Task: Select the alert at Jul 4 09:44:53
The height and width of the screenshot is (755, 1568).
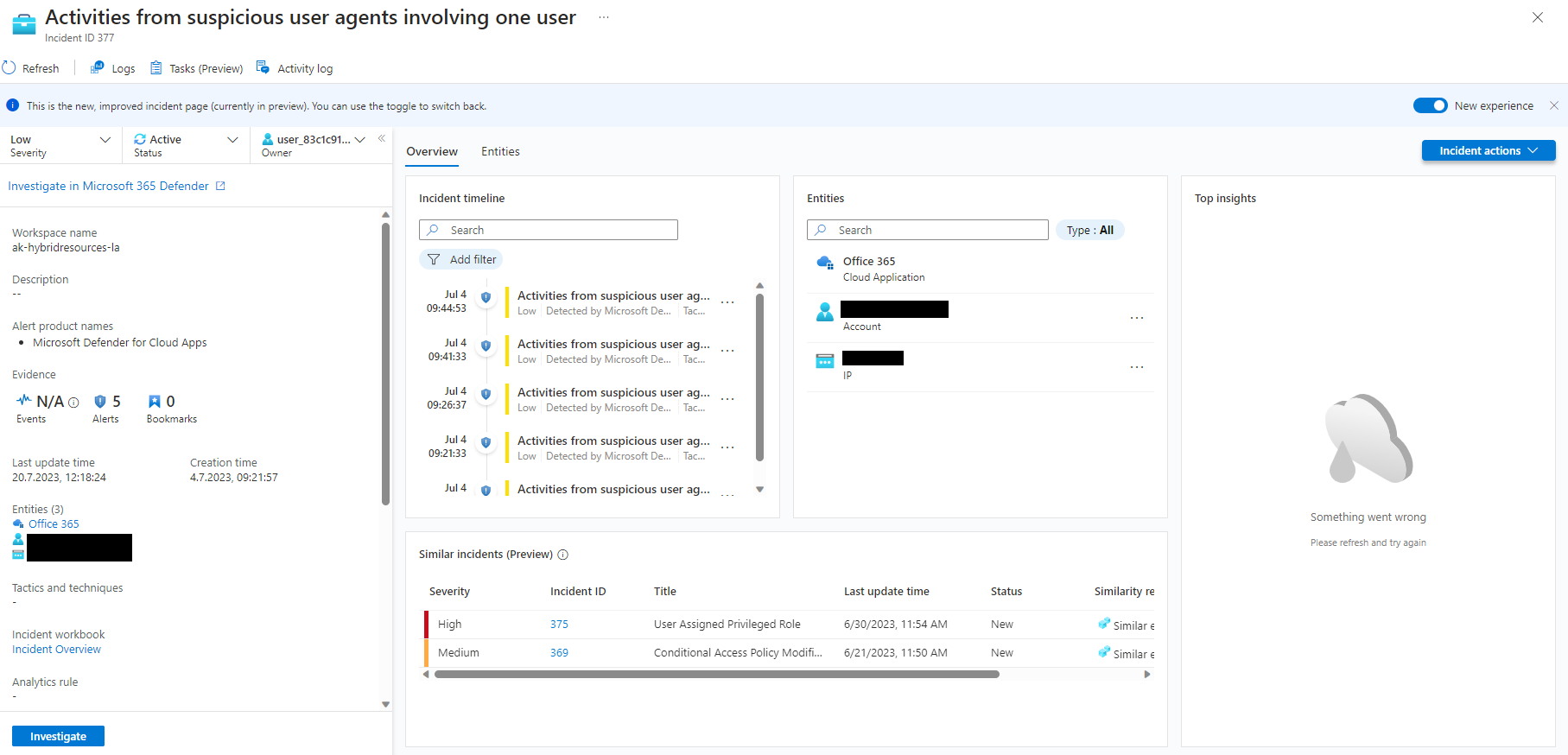Action: 613,302
